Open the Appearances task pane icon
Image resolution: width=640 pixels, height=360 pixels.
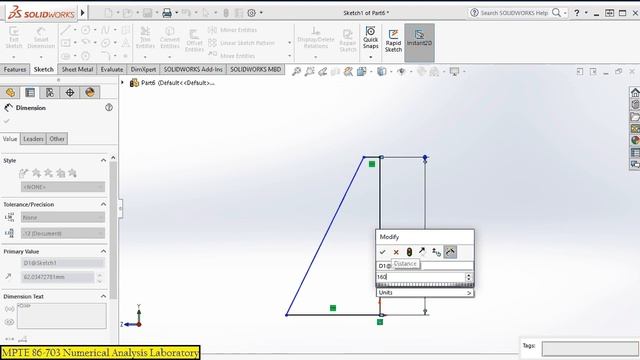pos(635,140)
